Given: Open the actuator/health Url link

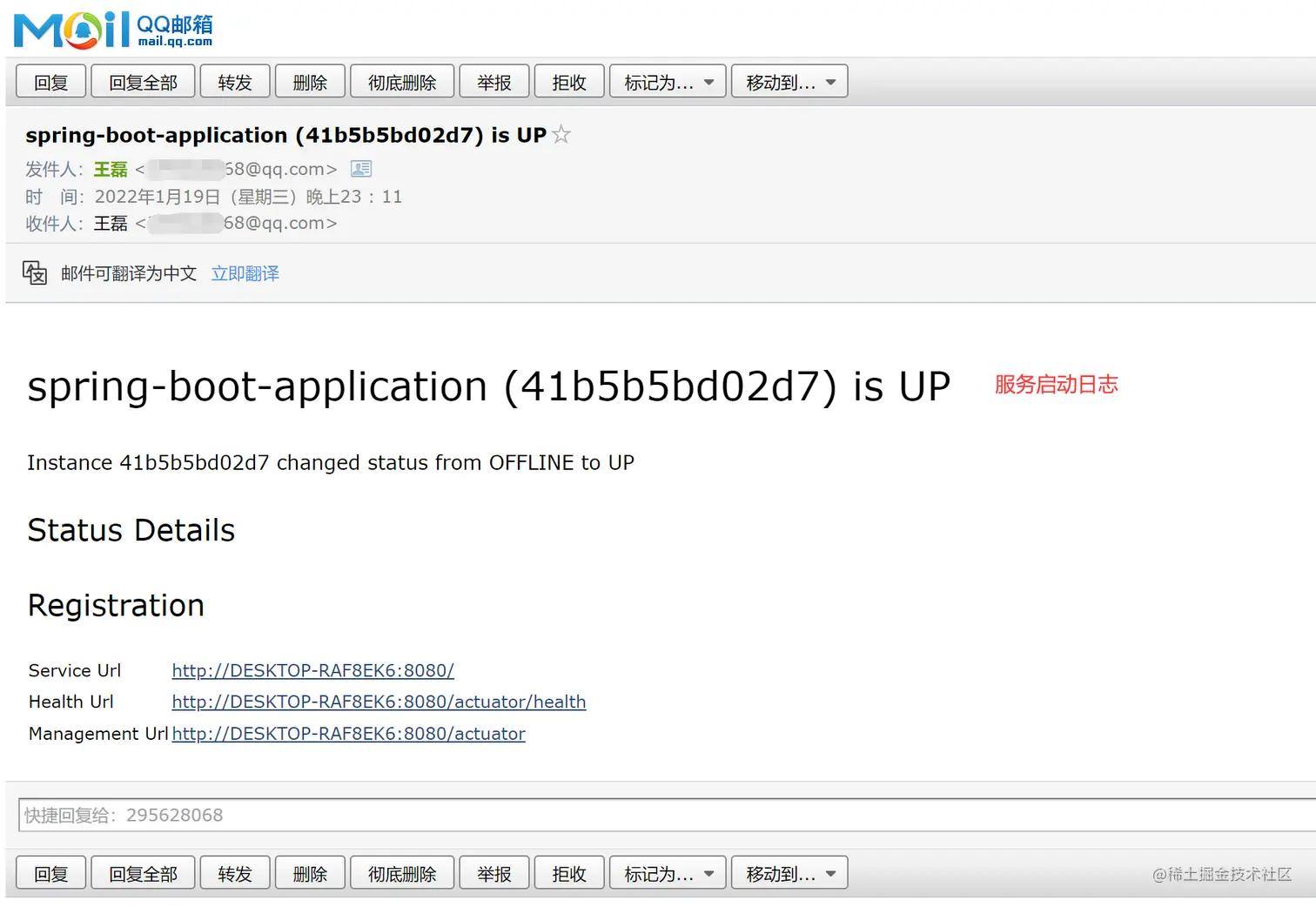Looking at the screenshot, I should pyautogui.click(x=379, y=702).
